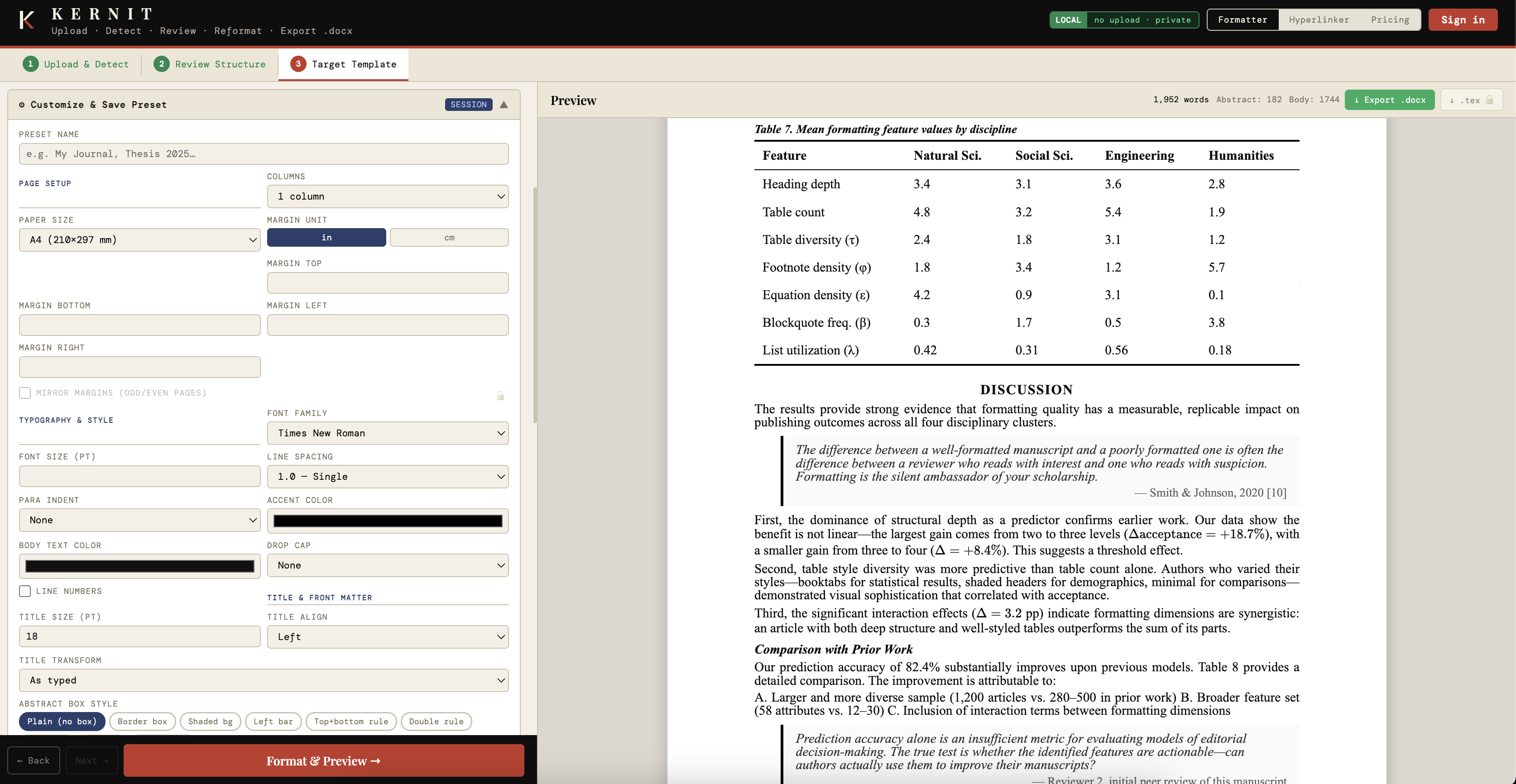
Task: Click the green LOCAL privacy badge
Action: (1068, 20)
